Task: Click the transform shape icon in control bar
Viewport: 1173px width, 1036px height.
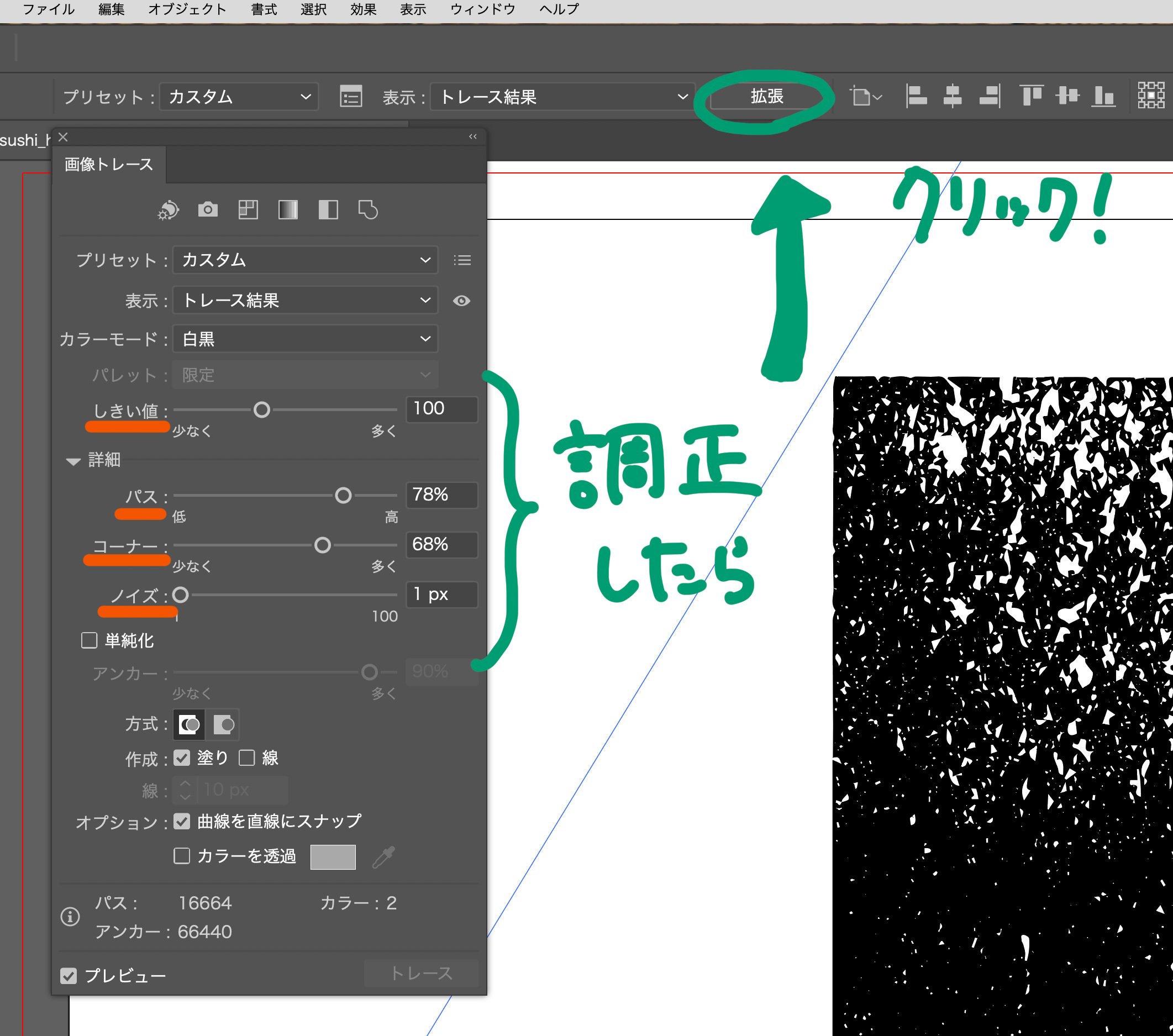Action: 866,97
